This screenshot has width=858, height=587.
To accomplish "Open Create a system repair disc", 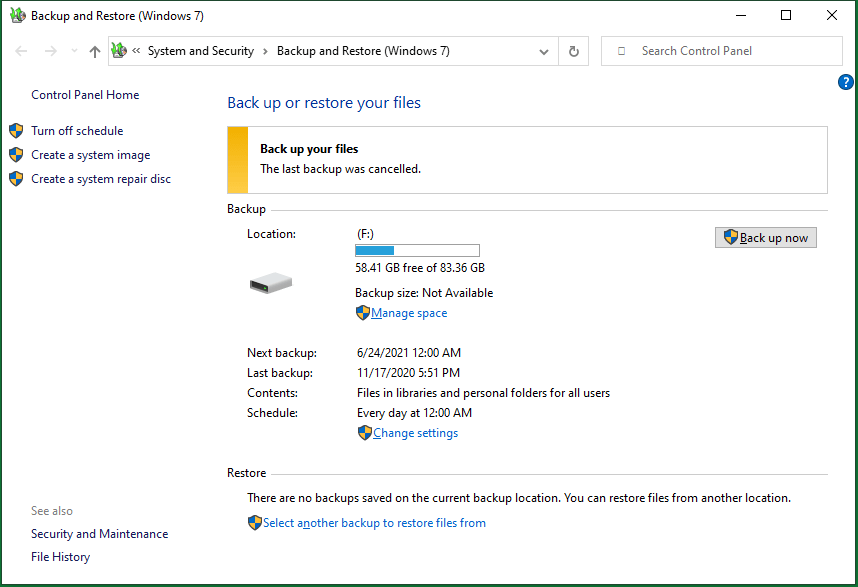I will 101,179.
